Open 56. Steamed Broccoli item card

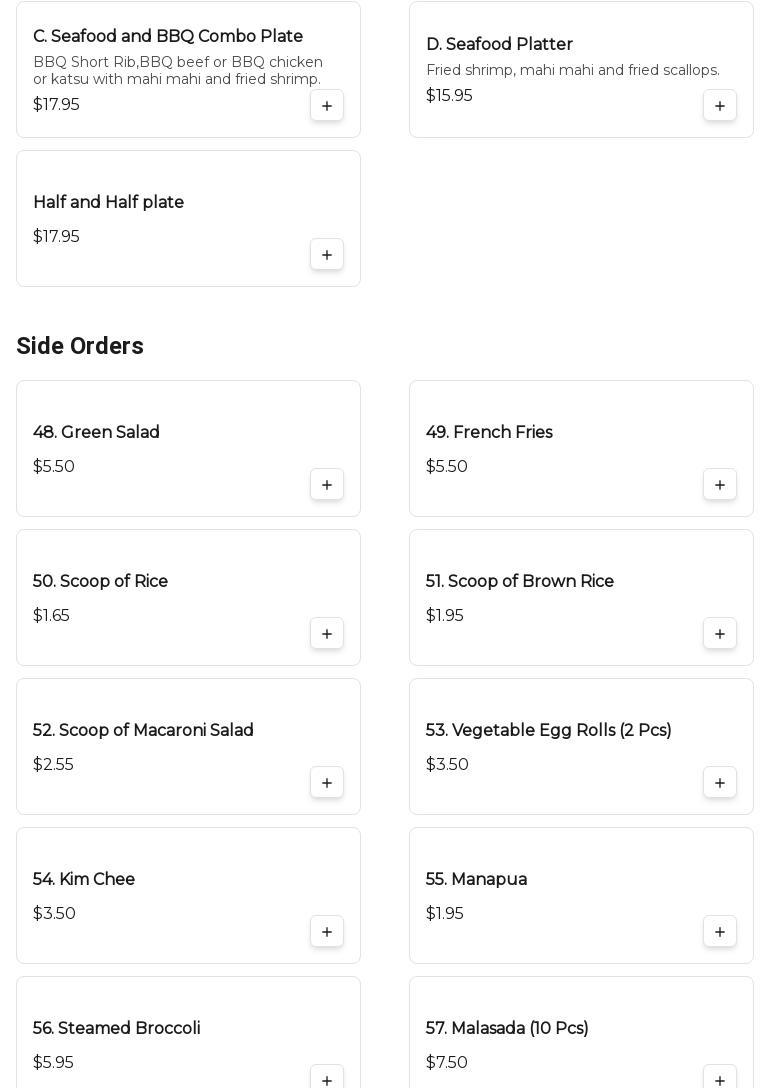pyautogui.click(x=117, y=1029)
